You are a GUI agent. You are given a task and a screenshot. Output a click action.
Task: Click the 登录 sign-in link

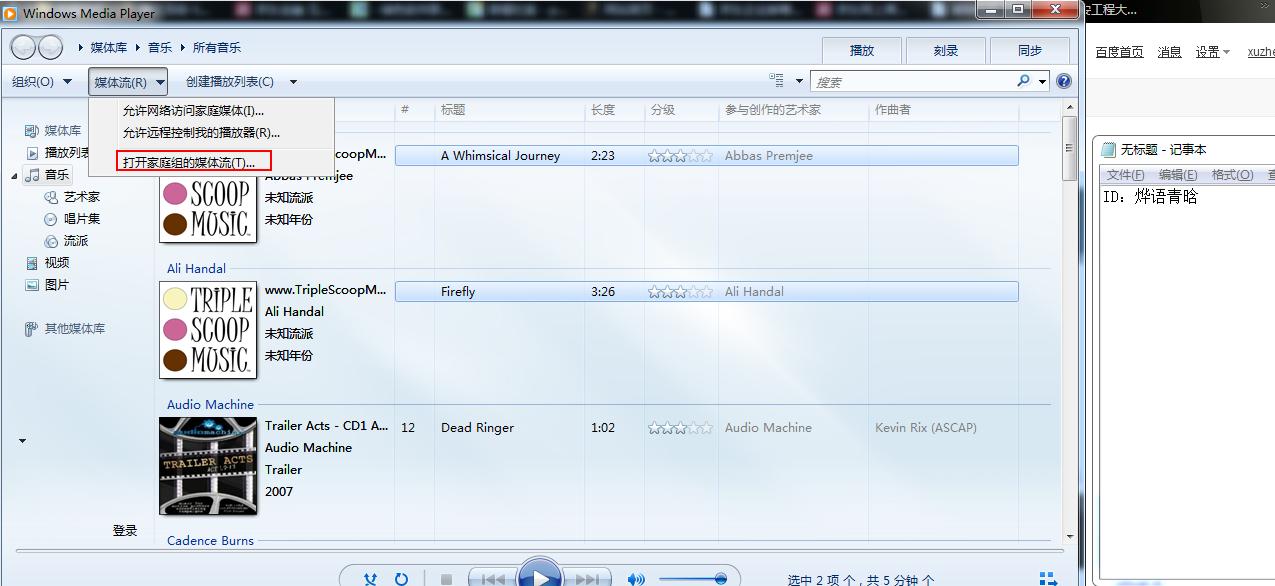click(125, 531)
